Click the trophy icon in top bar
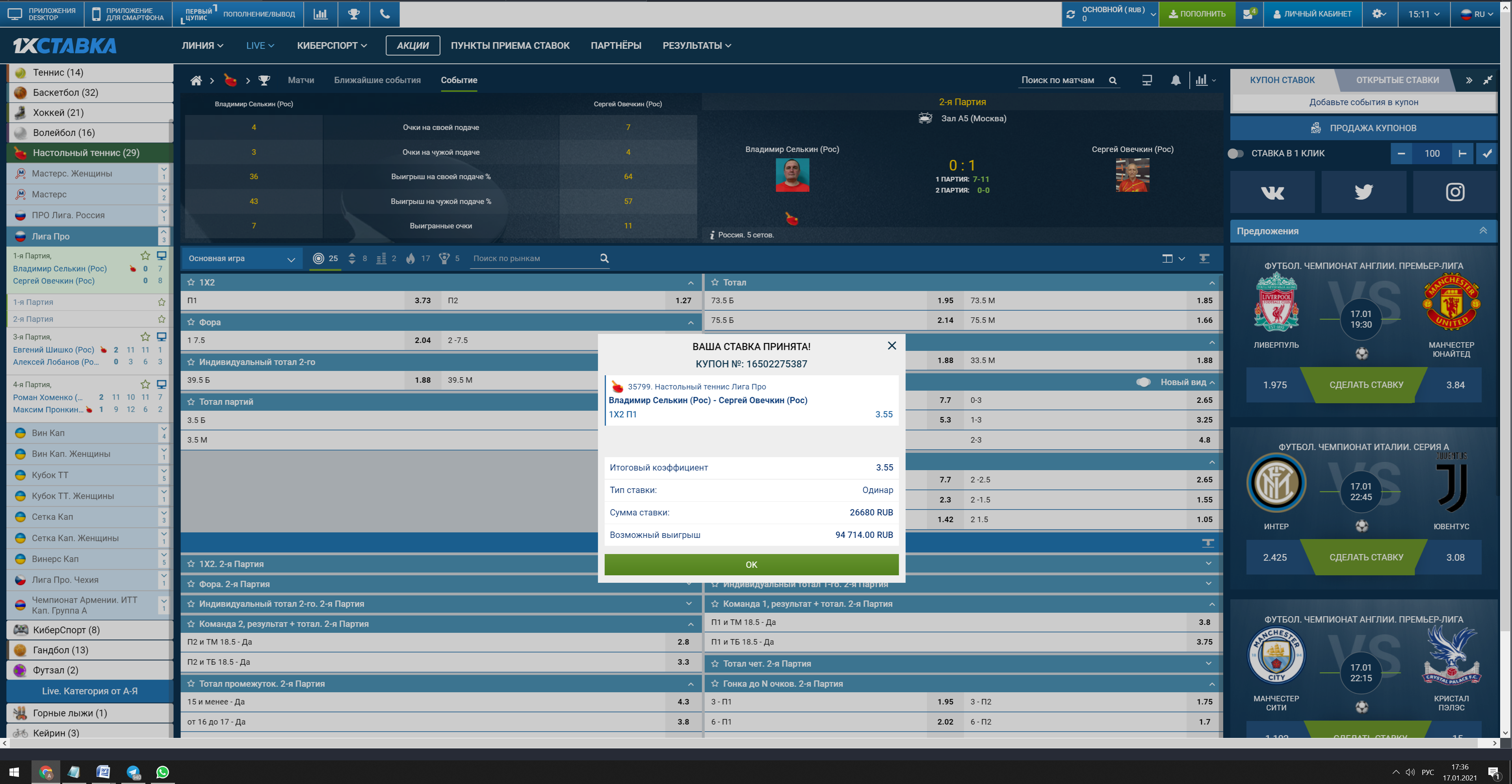1512x784 pixels. point(353,14)
